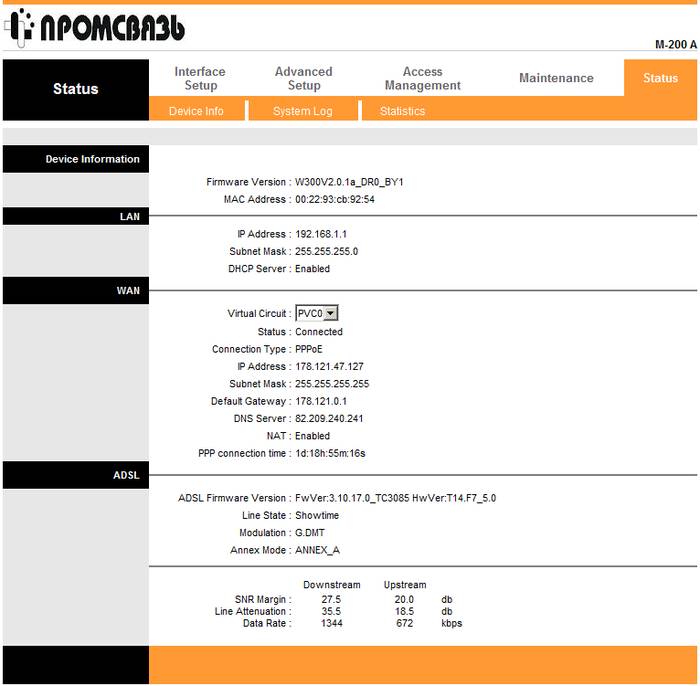Screen dimensions: 700x686
Task: Expand the Virtual Circuit PVC0 dropdown
Action: (318, 313)
